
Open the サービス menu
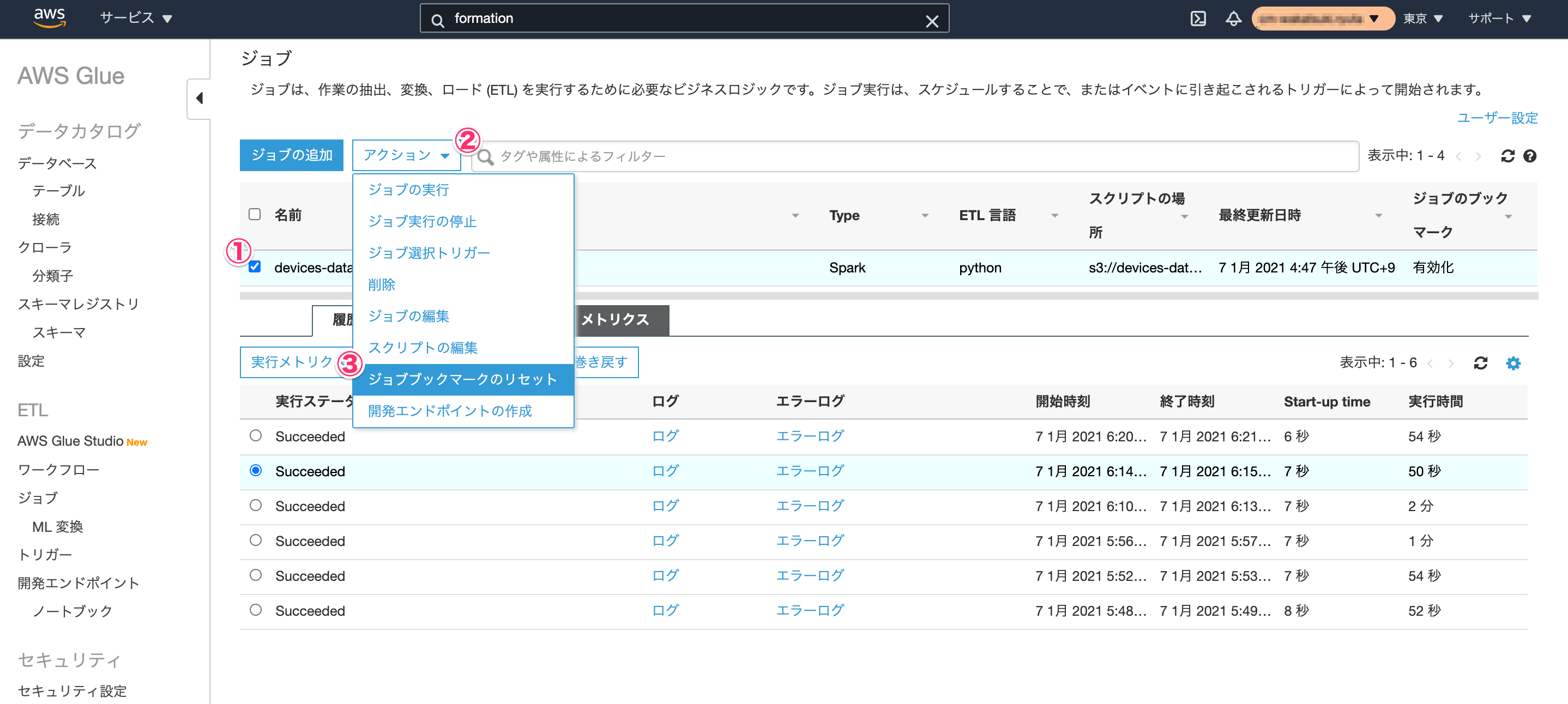(x=136, y=19)
